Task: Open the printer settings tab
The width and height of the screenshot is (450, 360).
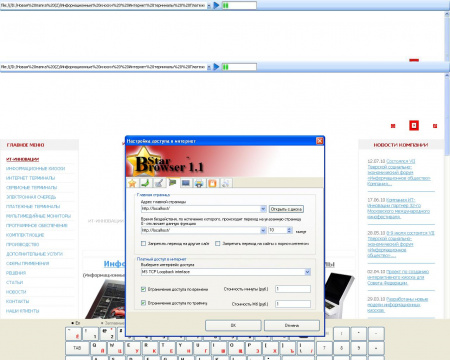Action: click(x=199, y=183)
